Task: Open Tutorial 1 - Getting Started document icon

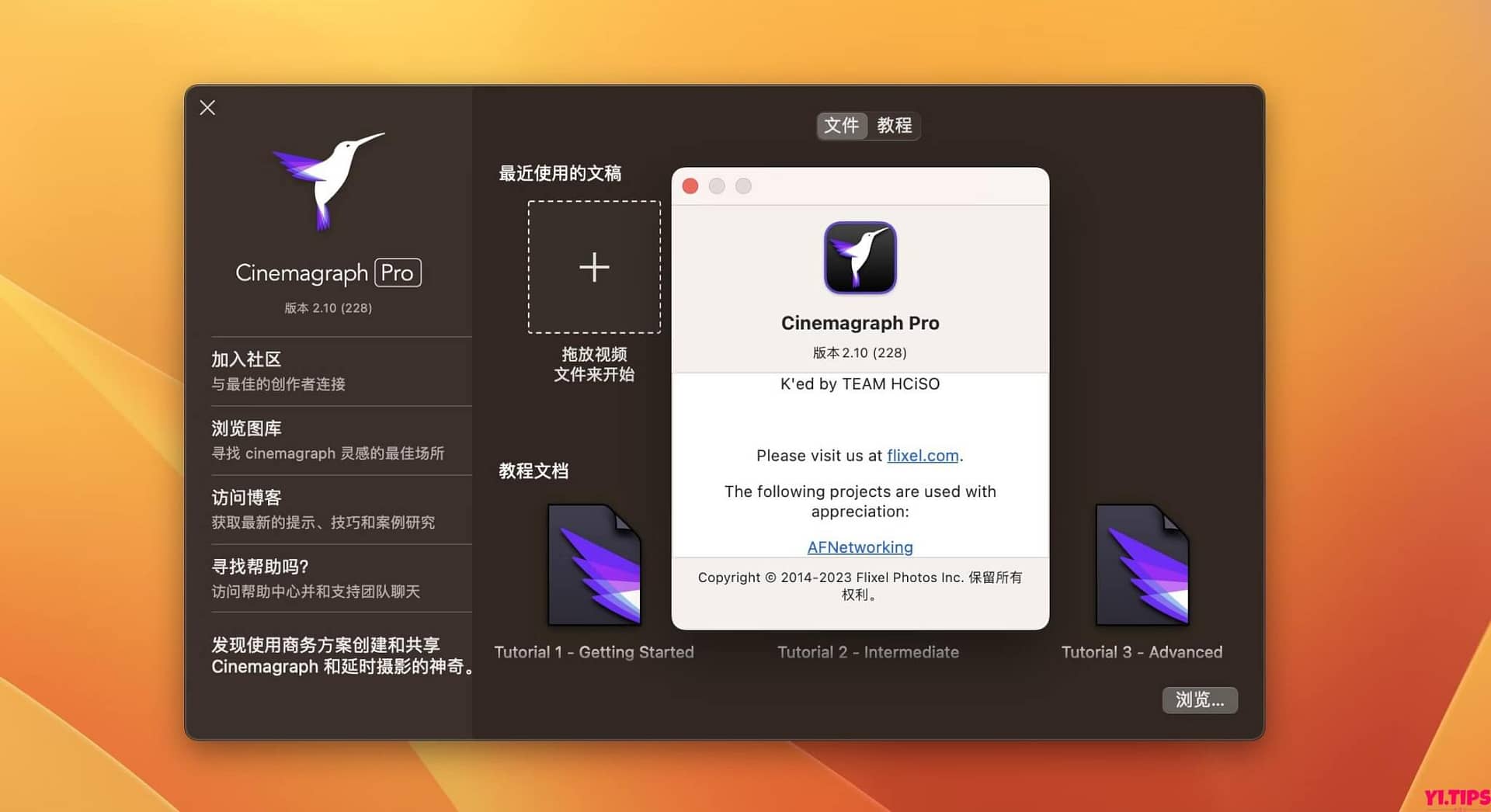Action: 594,564
